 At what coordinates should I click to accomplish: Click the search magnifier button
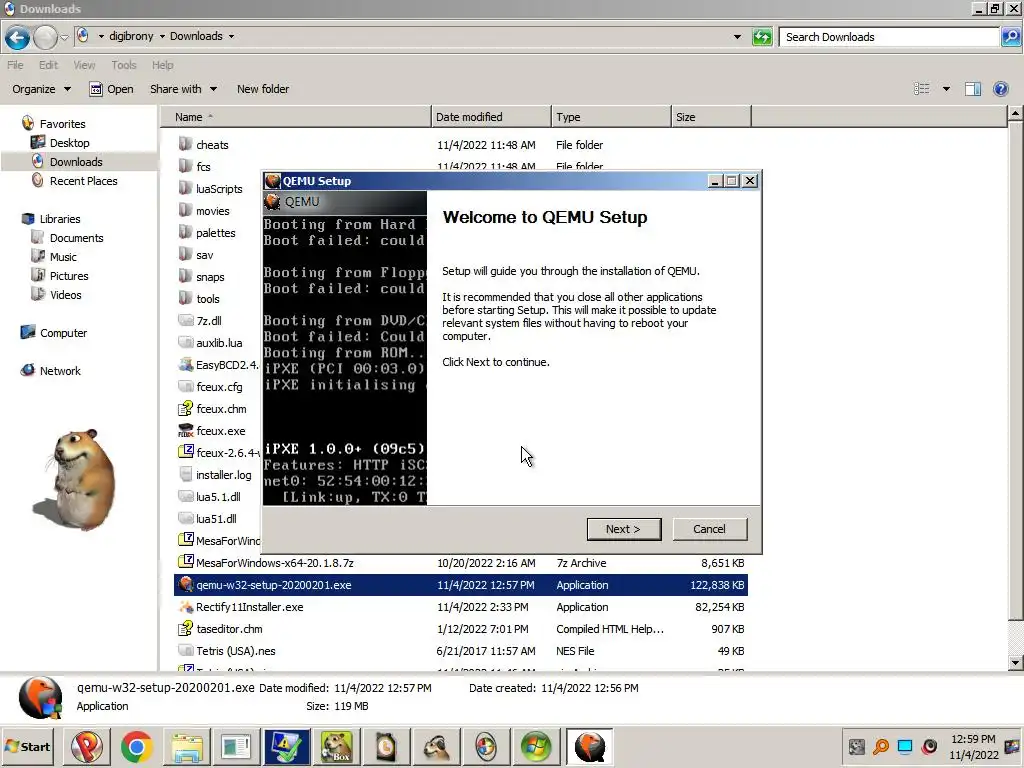point(1010,37)
